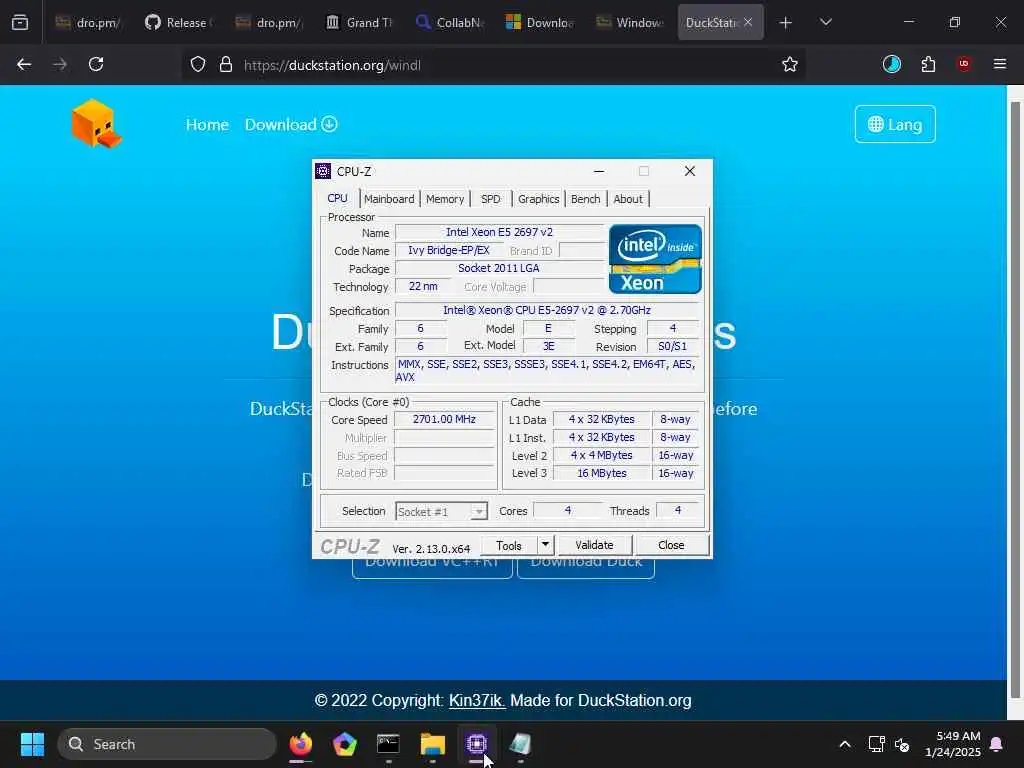
Task: Open the Download link in site navigation
Action: click(x=291, y=125)
